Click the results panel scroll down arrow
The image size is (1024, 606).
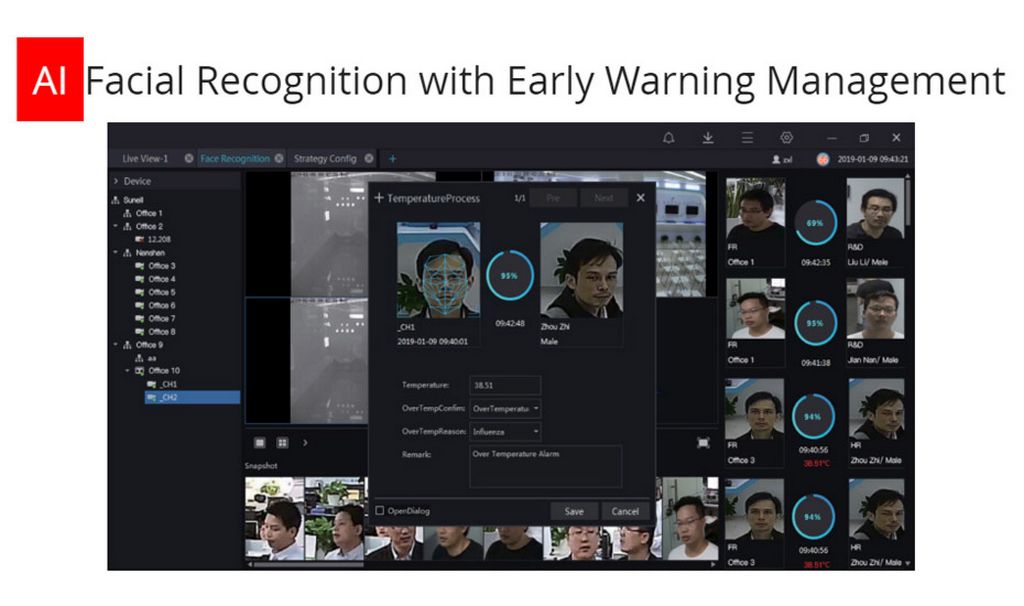point(908,563)
